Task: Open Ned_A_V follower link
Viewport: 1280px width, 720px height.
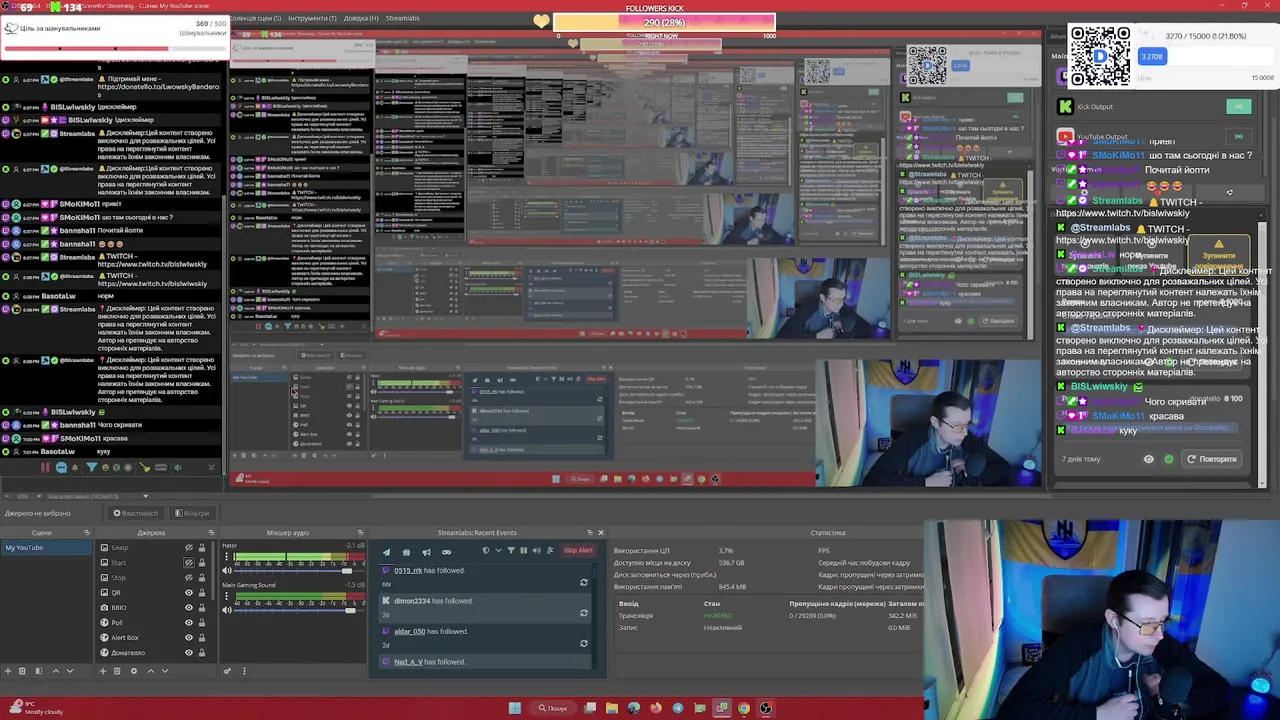Action: [x=408, y=662]
